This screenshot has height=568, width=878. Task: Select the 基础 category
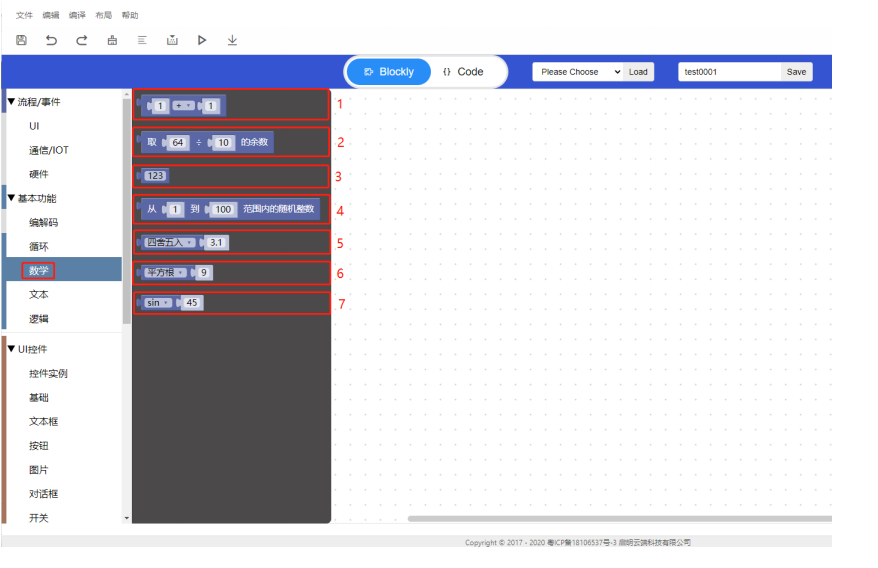(x=39, y=398)
